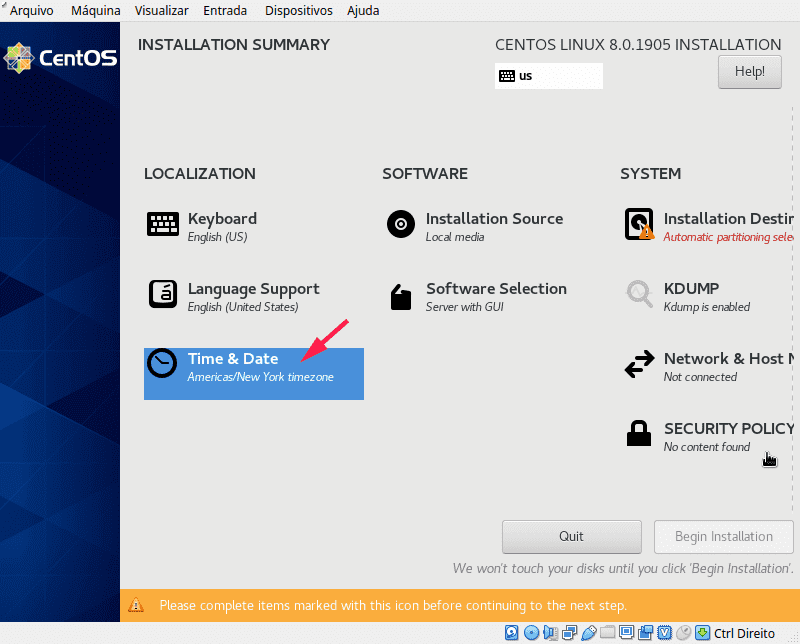Open KDUMP configuration
Screen dimensions: 800x644
(x=687, y=296)
